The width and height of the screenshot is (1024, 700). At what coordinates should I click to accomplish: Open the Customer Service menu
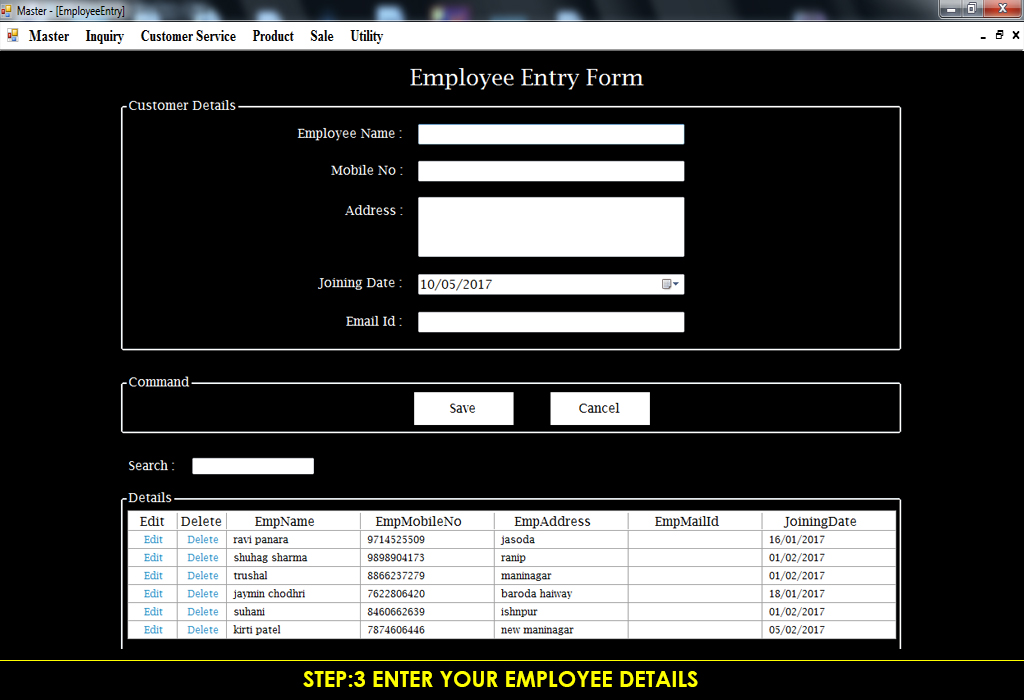click(x=188, y=36)
